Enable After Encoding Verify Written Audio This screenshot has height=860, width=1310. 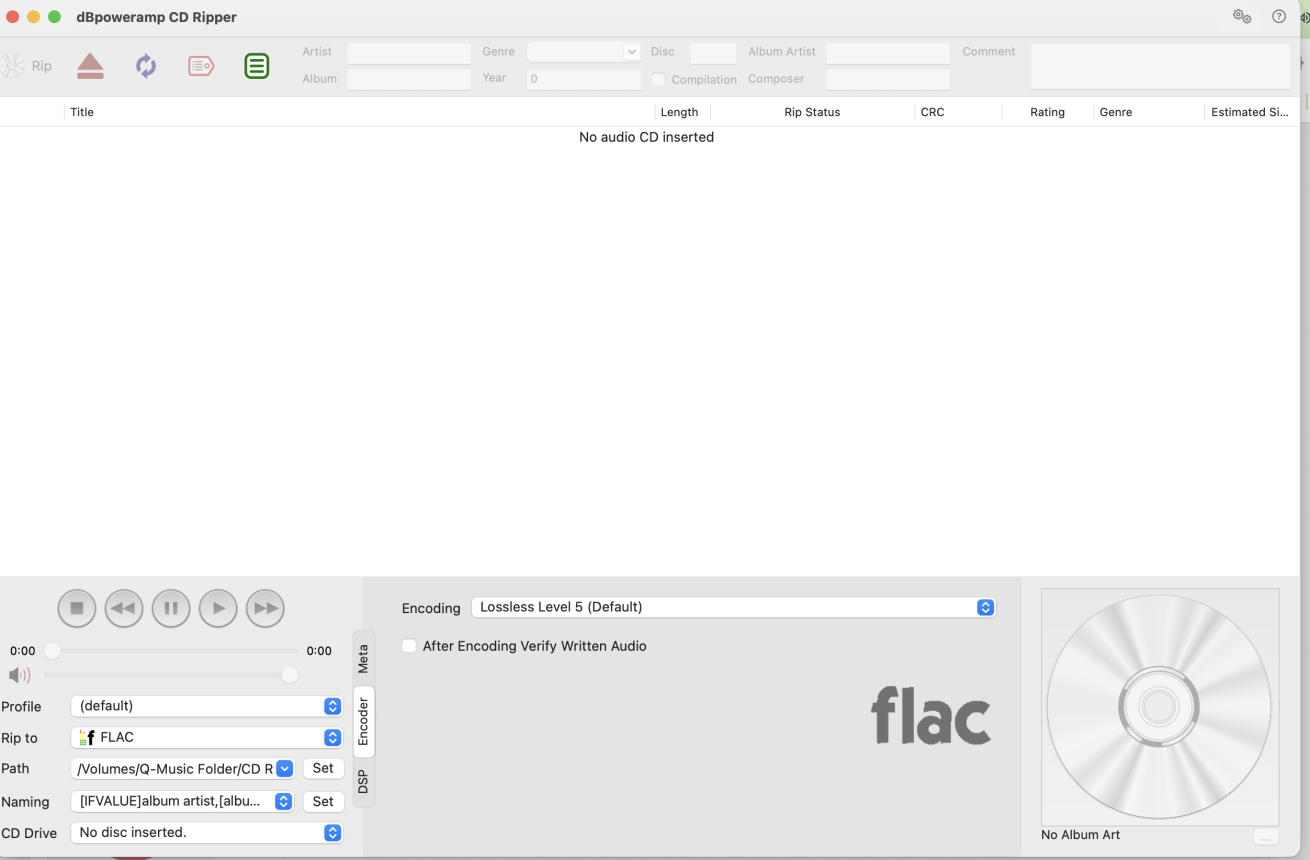pyautogui.click(x=409, y=646)
